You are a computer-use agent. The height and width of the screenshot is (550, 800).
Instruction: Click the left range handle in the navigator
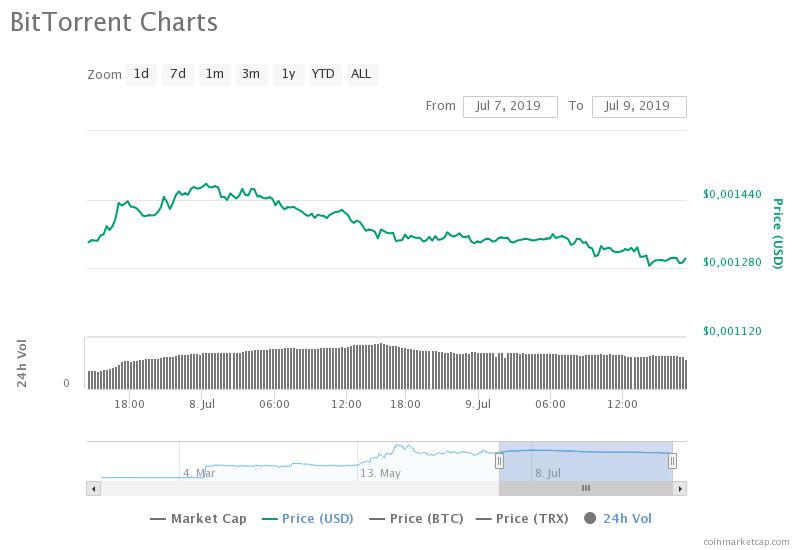(x=499, y=460)
